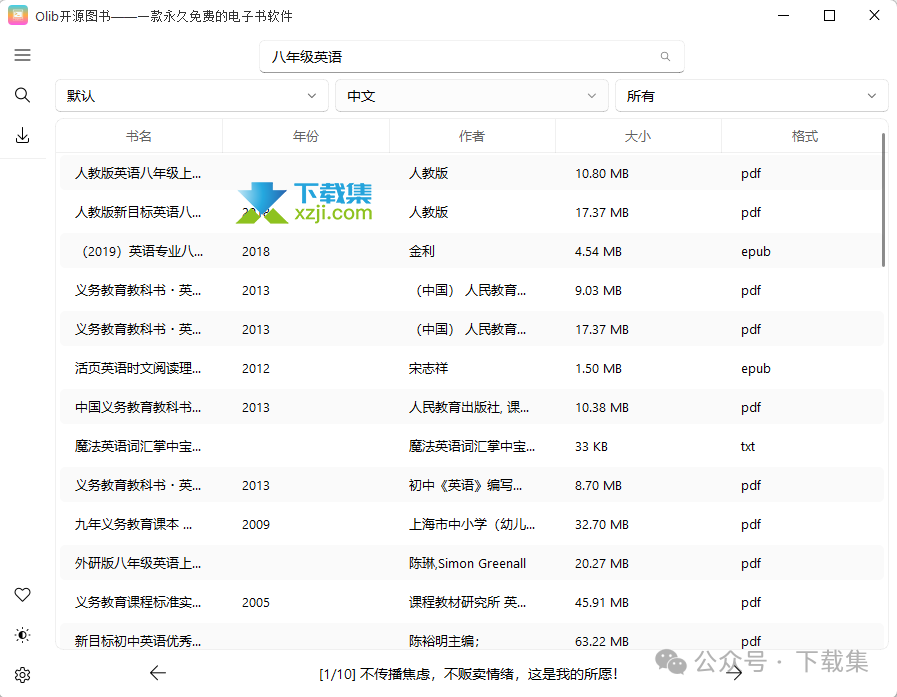Go to previous page with left arrow
This screenshot has width=897, height=697.
click(x=157, y=673)
